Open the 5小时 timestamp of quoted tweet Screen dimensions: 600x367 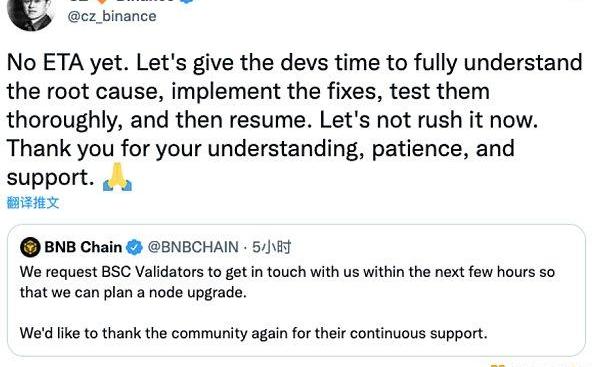tap(272, 247)
